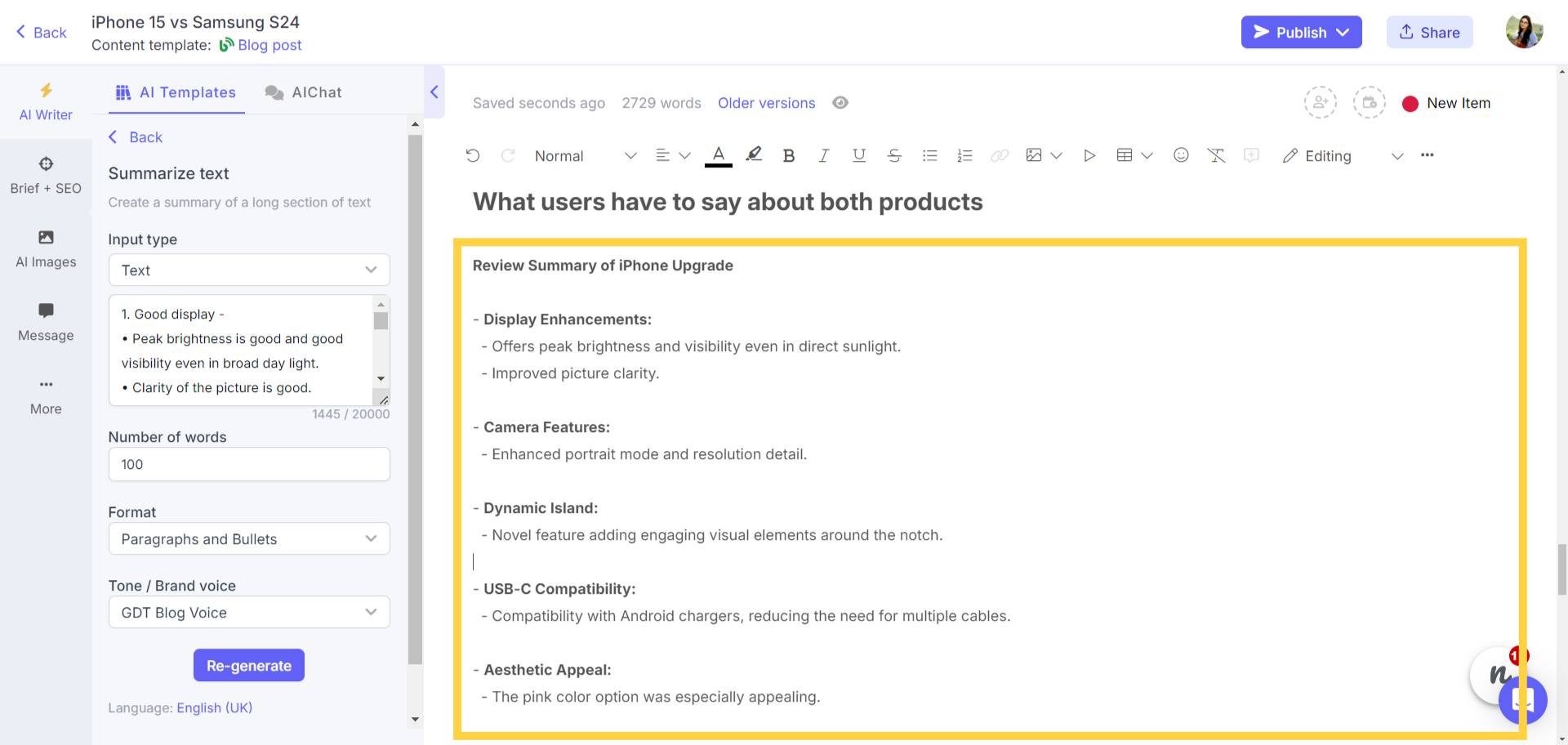
Task: Click the redo arrow in the editor toolbar
Action: 508,155
